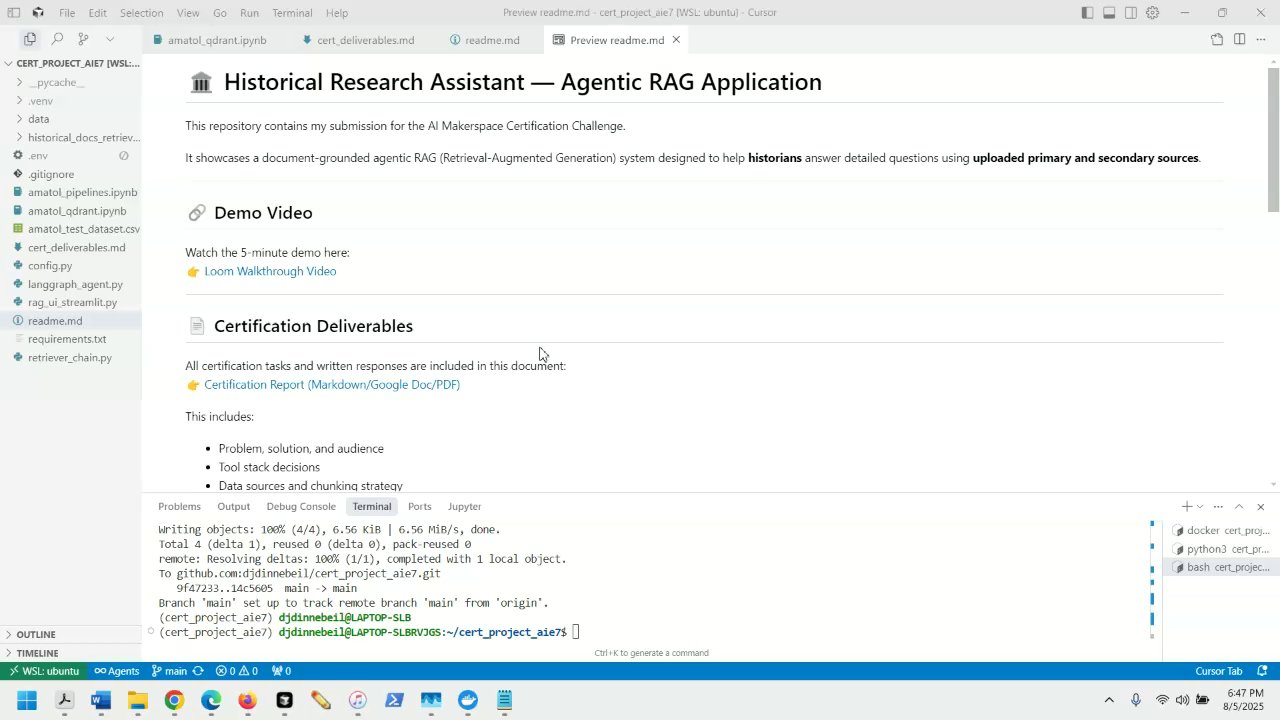Click the Explorer files icon
Screen dimensions: 1280x720
[30, 39]
